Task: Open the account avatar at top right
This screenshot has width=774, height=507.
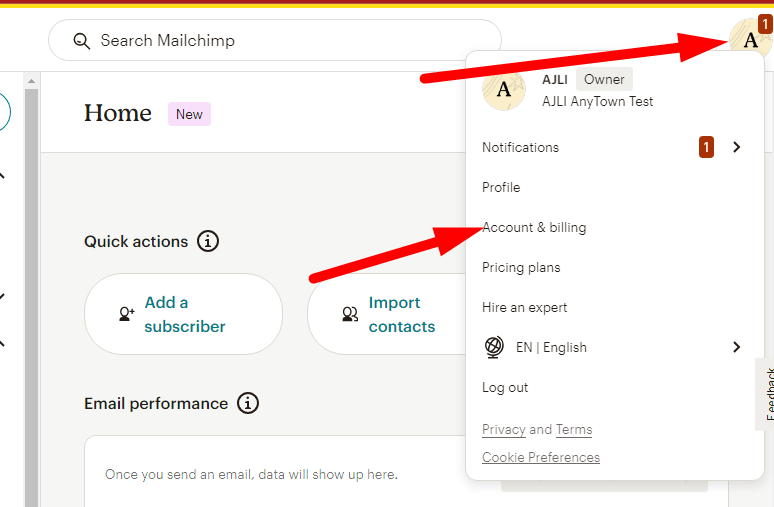Action: [750, 39]
